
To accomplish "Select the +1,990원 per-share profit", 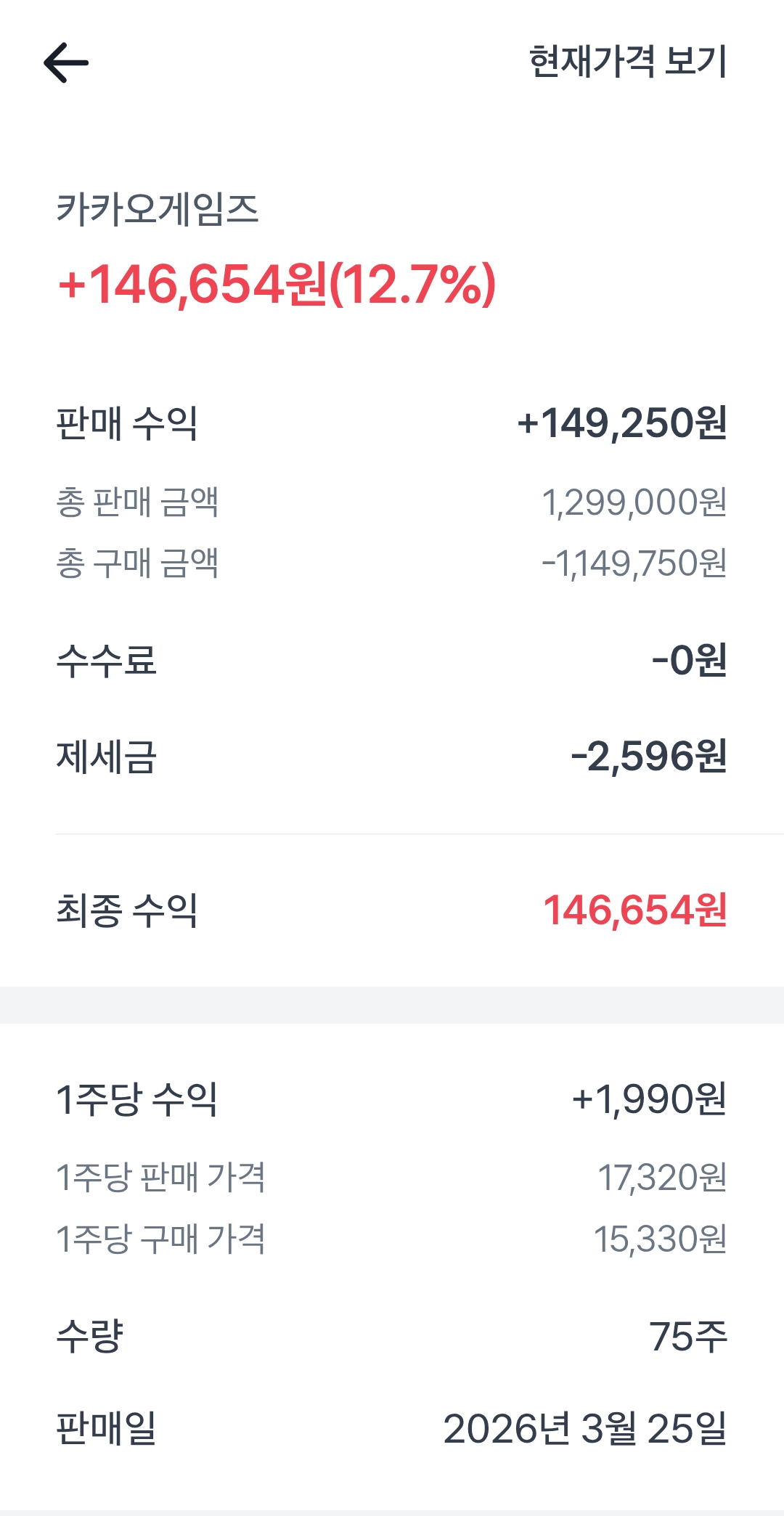I will click(x=649, y=1099).
